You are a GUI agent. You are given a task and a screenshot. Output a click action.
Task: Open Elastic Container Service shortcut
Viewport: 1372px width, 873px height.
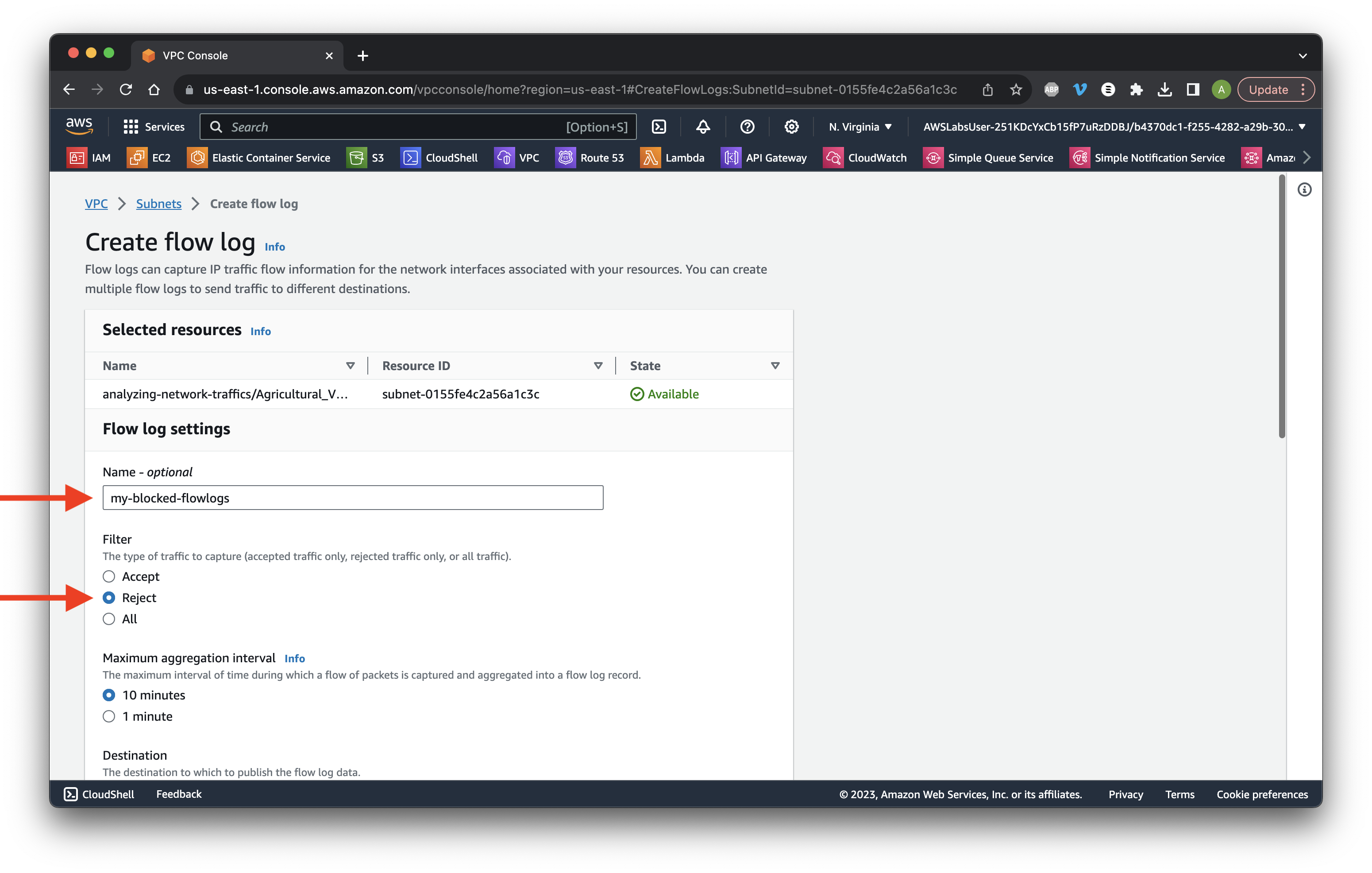(258, 158)
